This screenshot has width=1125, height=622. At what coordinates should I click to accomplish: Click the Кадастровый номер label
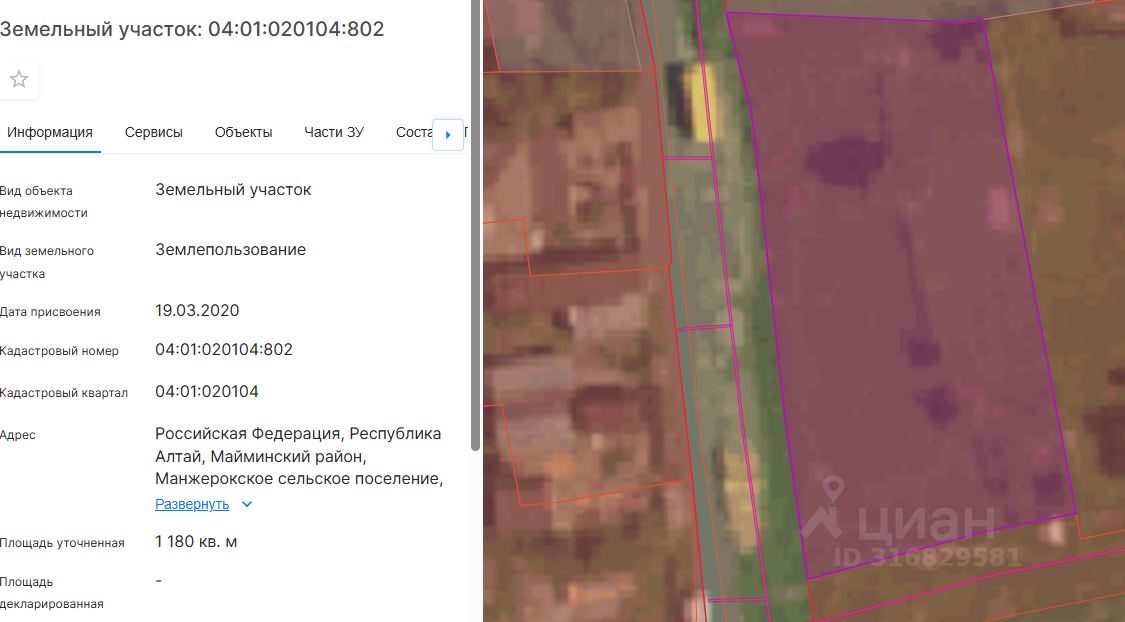[59, 351]
